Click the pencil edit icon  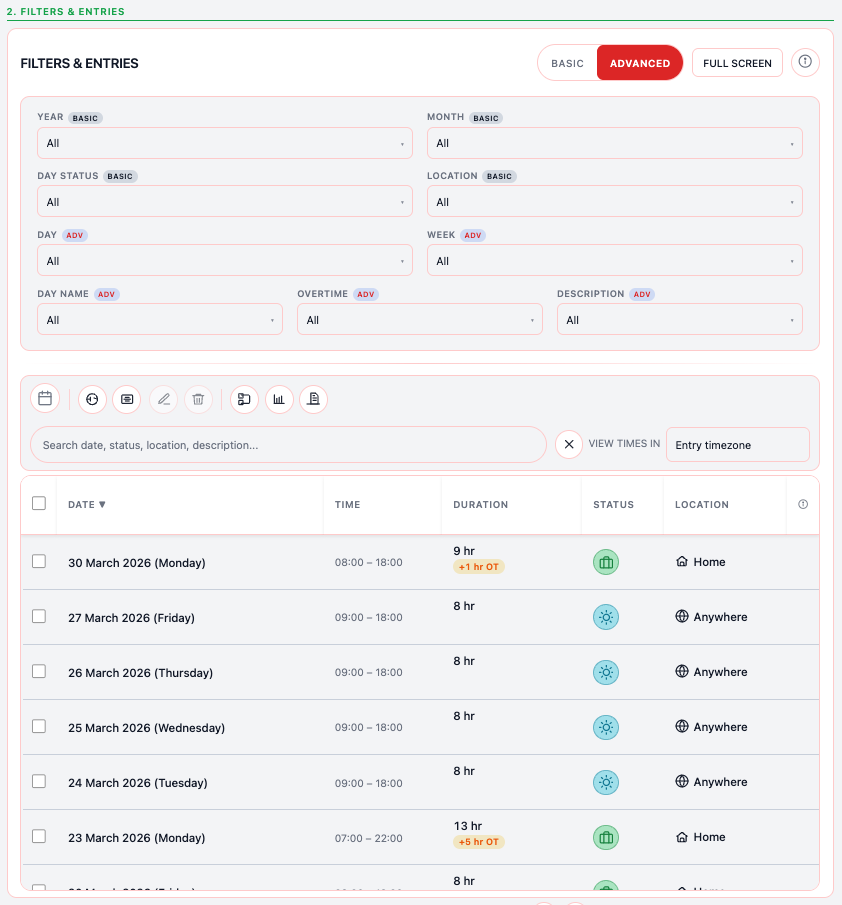164,399
